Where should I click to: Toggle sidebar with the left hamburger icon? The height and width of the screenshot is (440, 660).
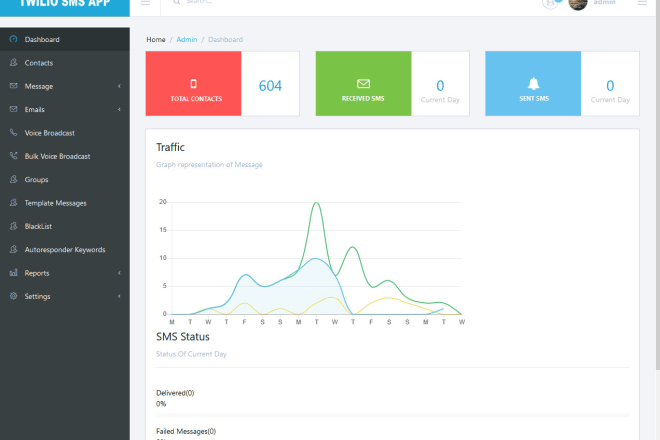pyautogui.click(x=145, y=3)
